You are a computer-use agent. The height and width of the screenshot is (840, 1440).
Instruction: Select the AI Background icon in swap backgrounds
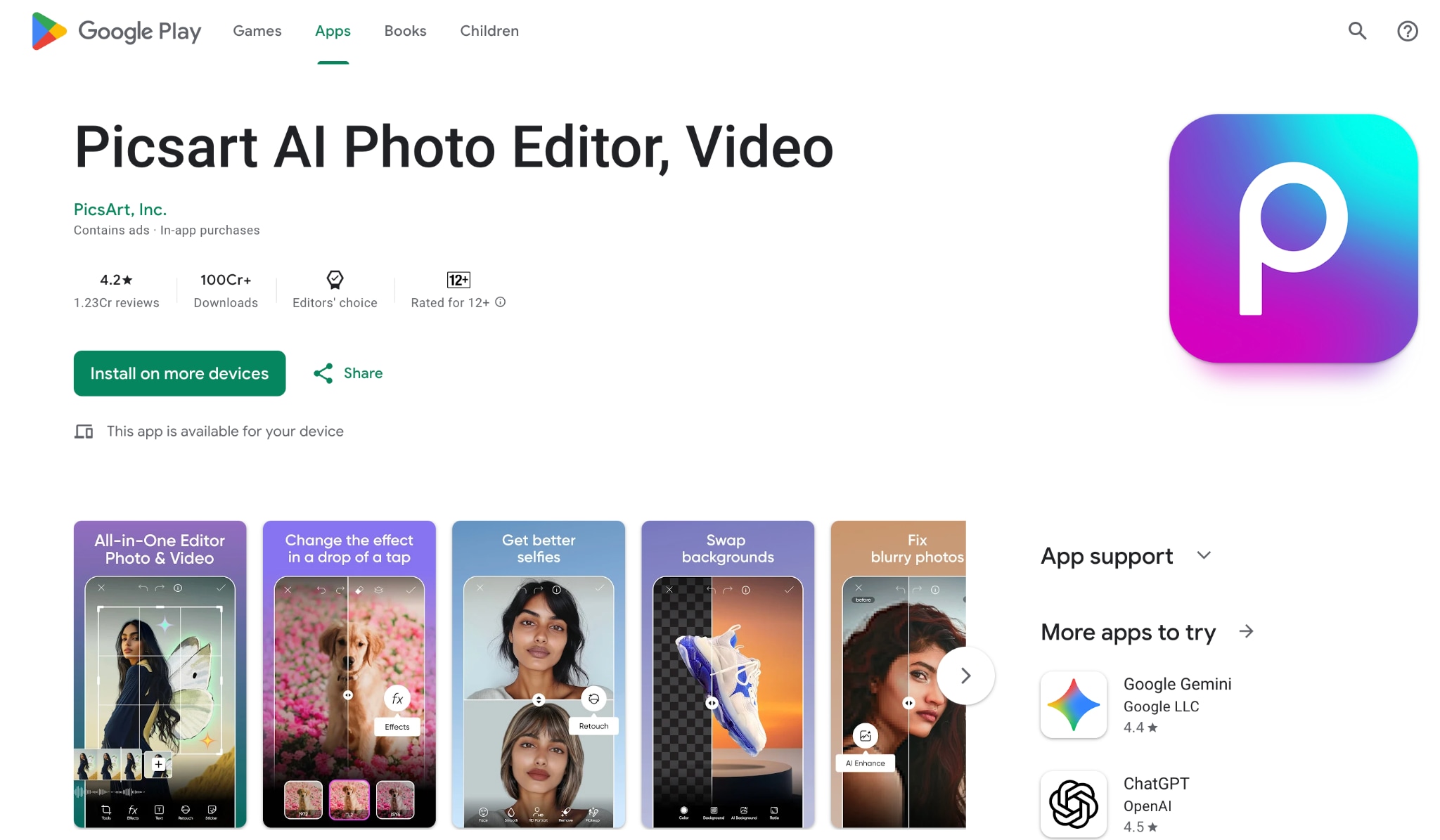tap(744, 810)
